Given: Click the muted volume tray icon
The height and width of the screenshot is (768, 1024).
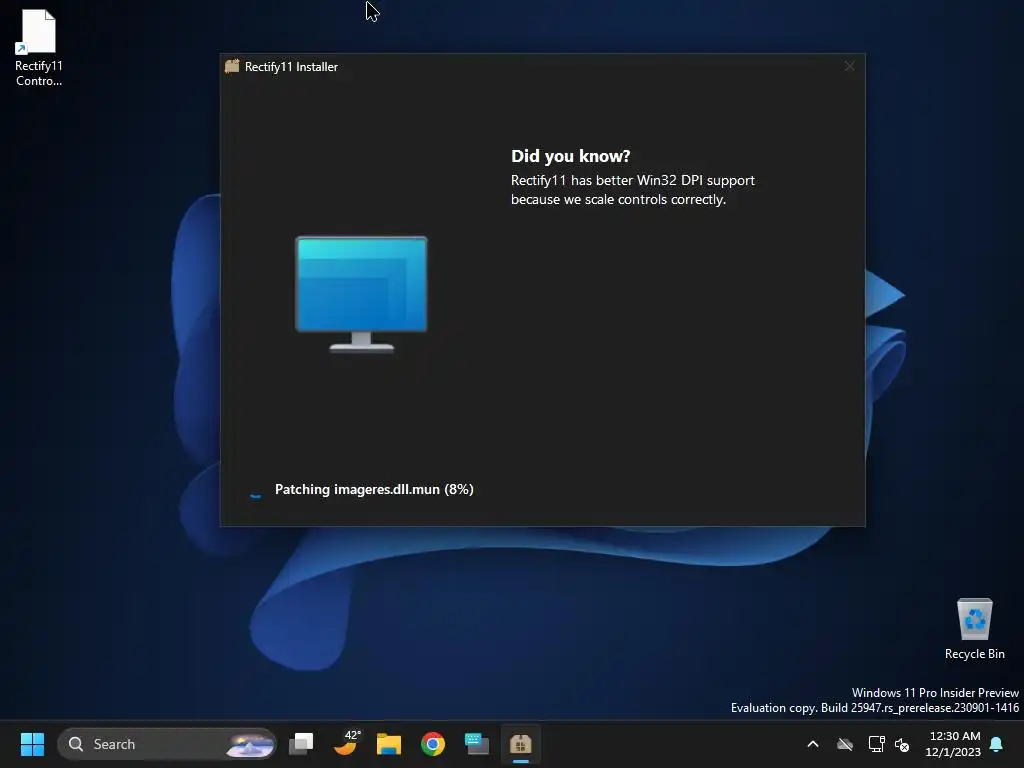Looking at the screenshot, I should (902, 744).
